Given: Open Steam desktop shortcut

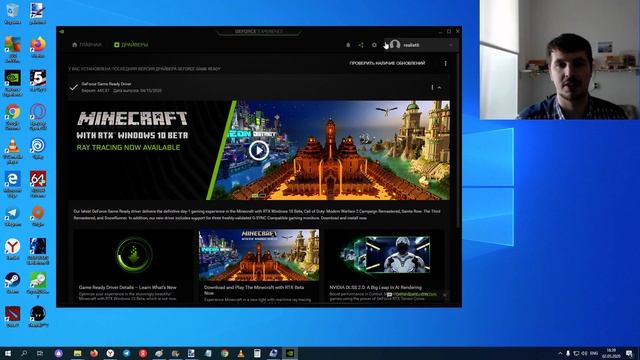Looking at the screenshot, I should [12, 283].
